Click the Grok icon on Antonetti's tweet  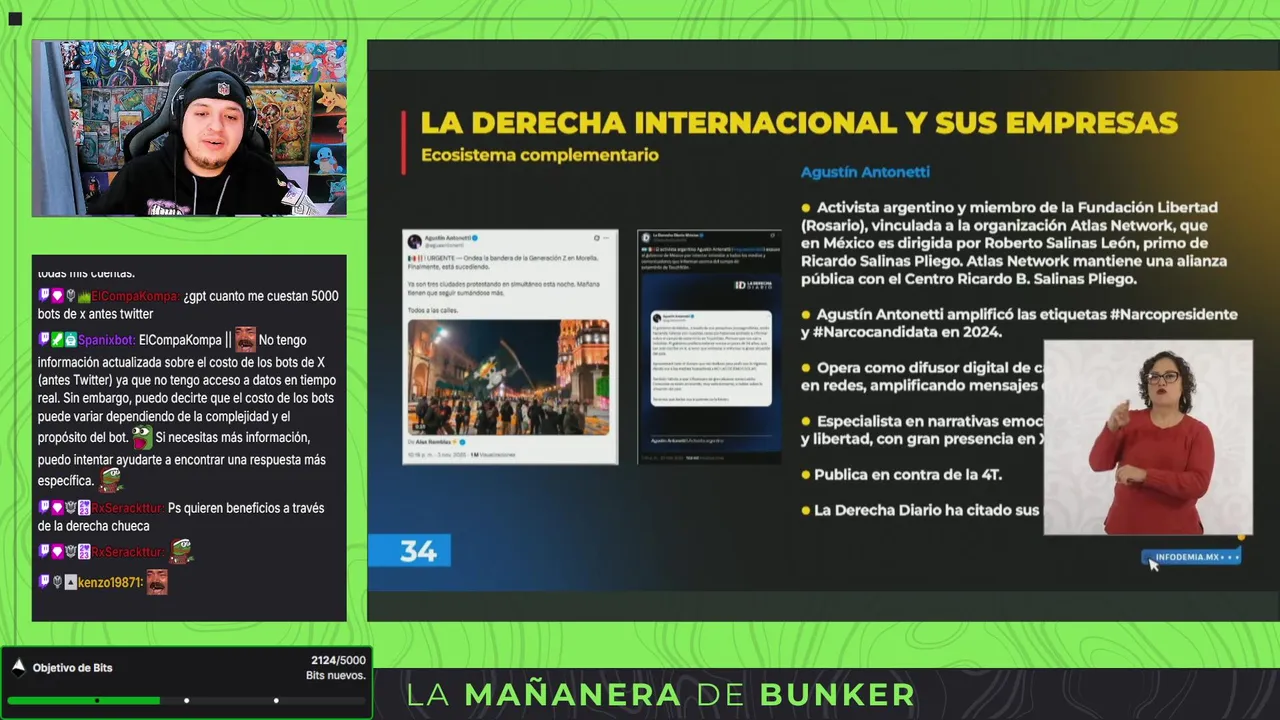(x=597, y=238)
